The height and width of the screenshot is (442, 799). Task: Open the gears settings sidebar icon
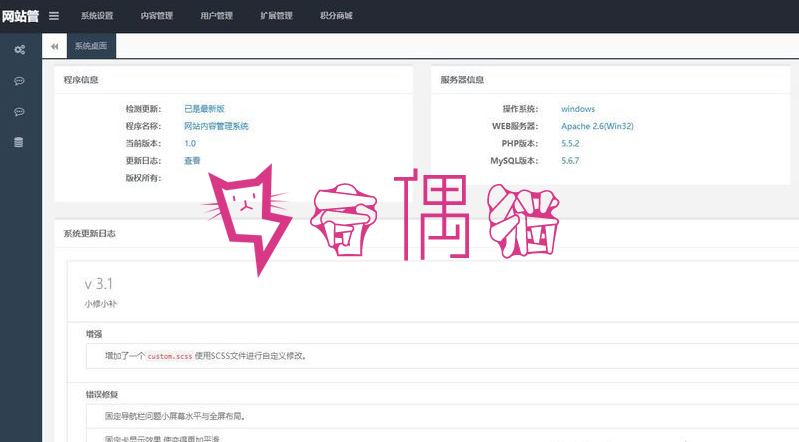point(19,49)
